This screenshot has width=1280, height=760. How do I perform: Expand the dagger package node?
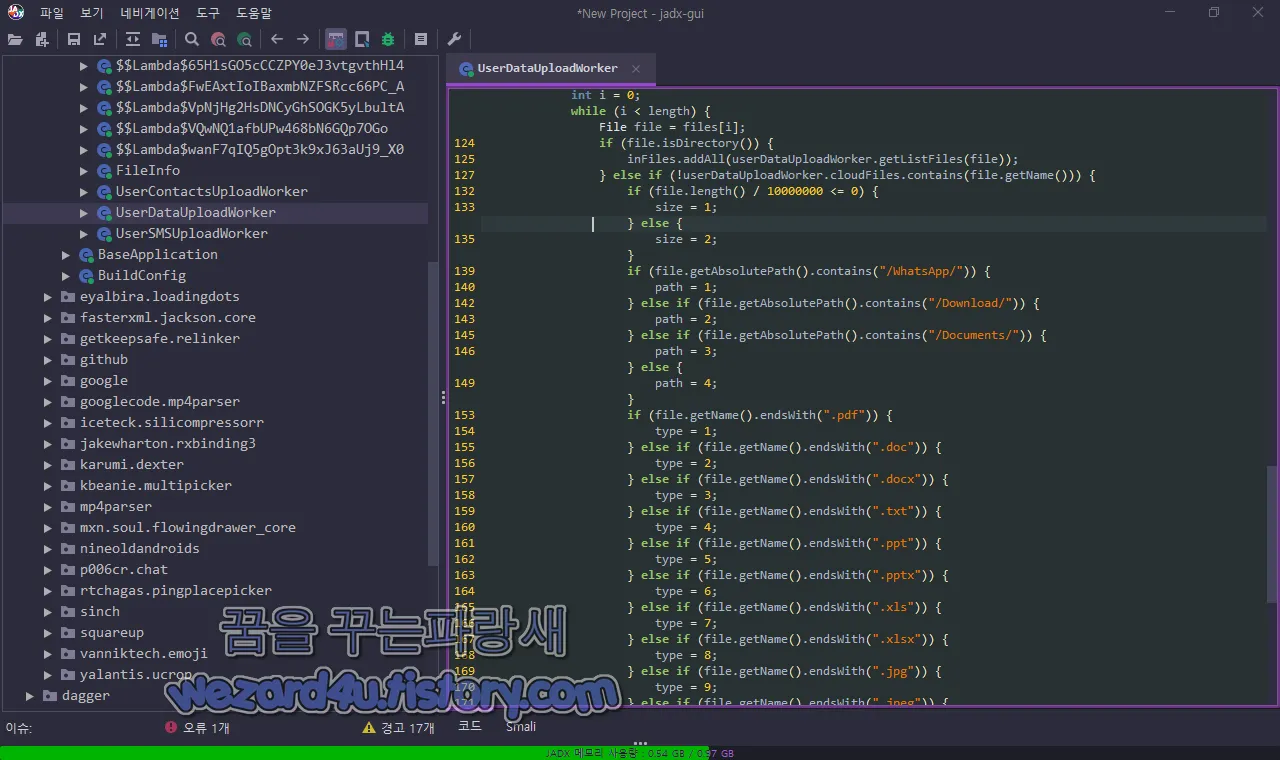[x=30, y=695]
